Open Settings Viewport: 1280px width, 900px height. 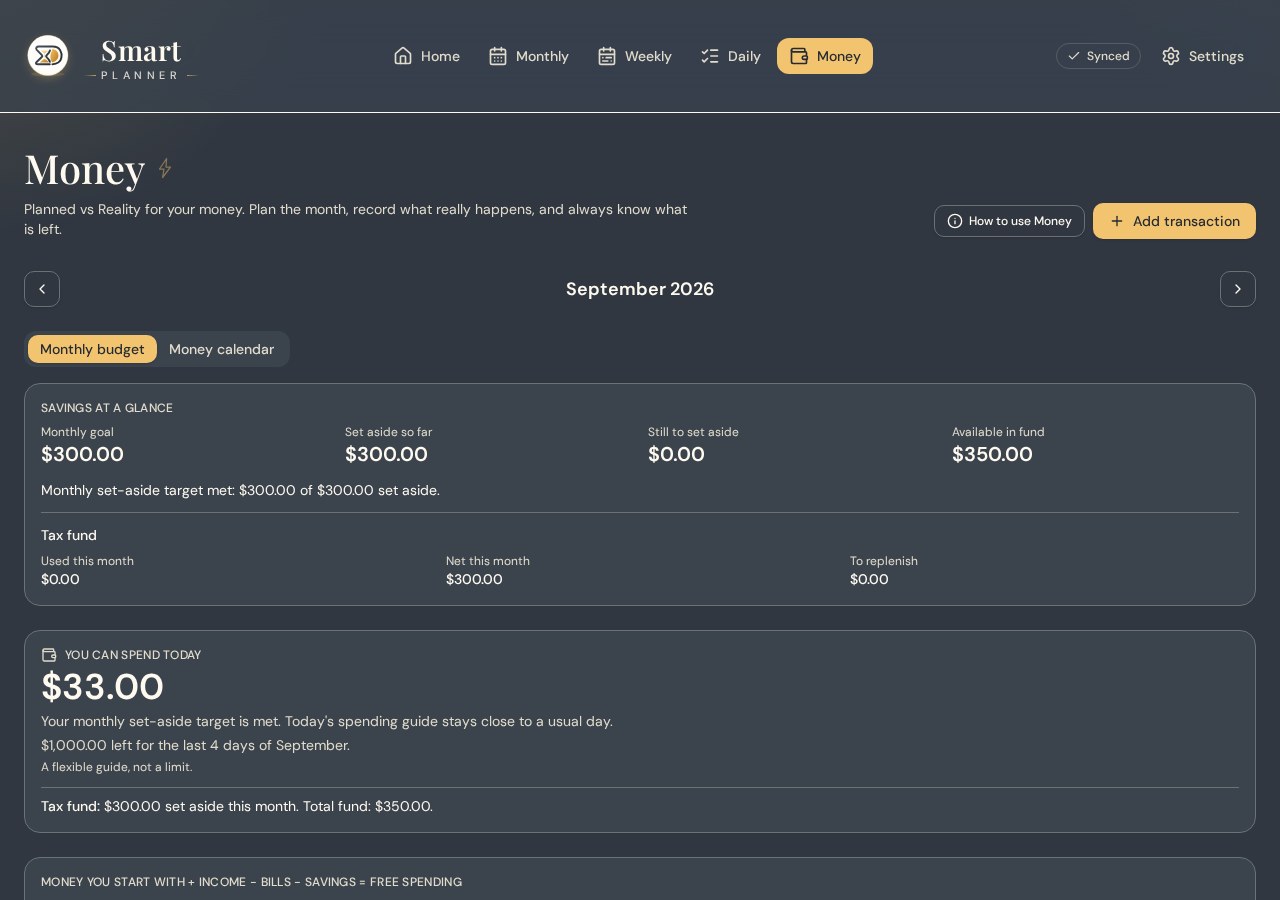(1203, 56)
